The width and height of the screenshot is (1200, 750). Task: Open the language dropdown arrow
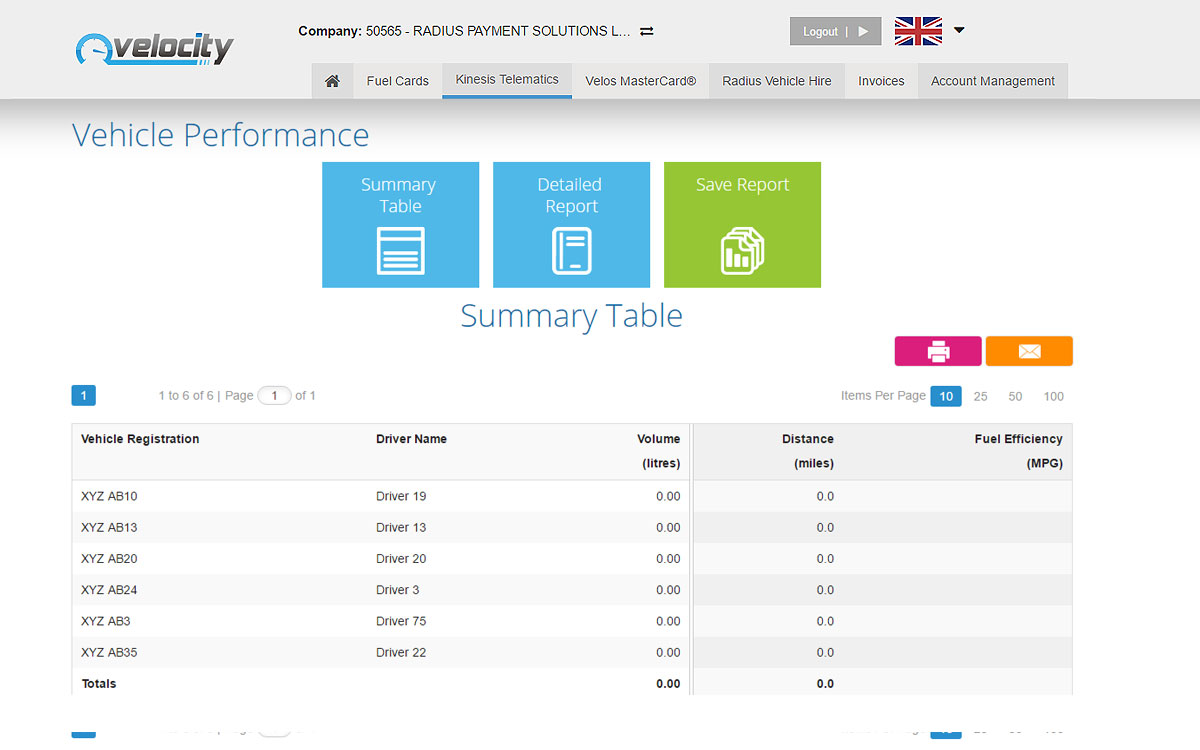959,30
